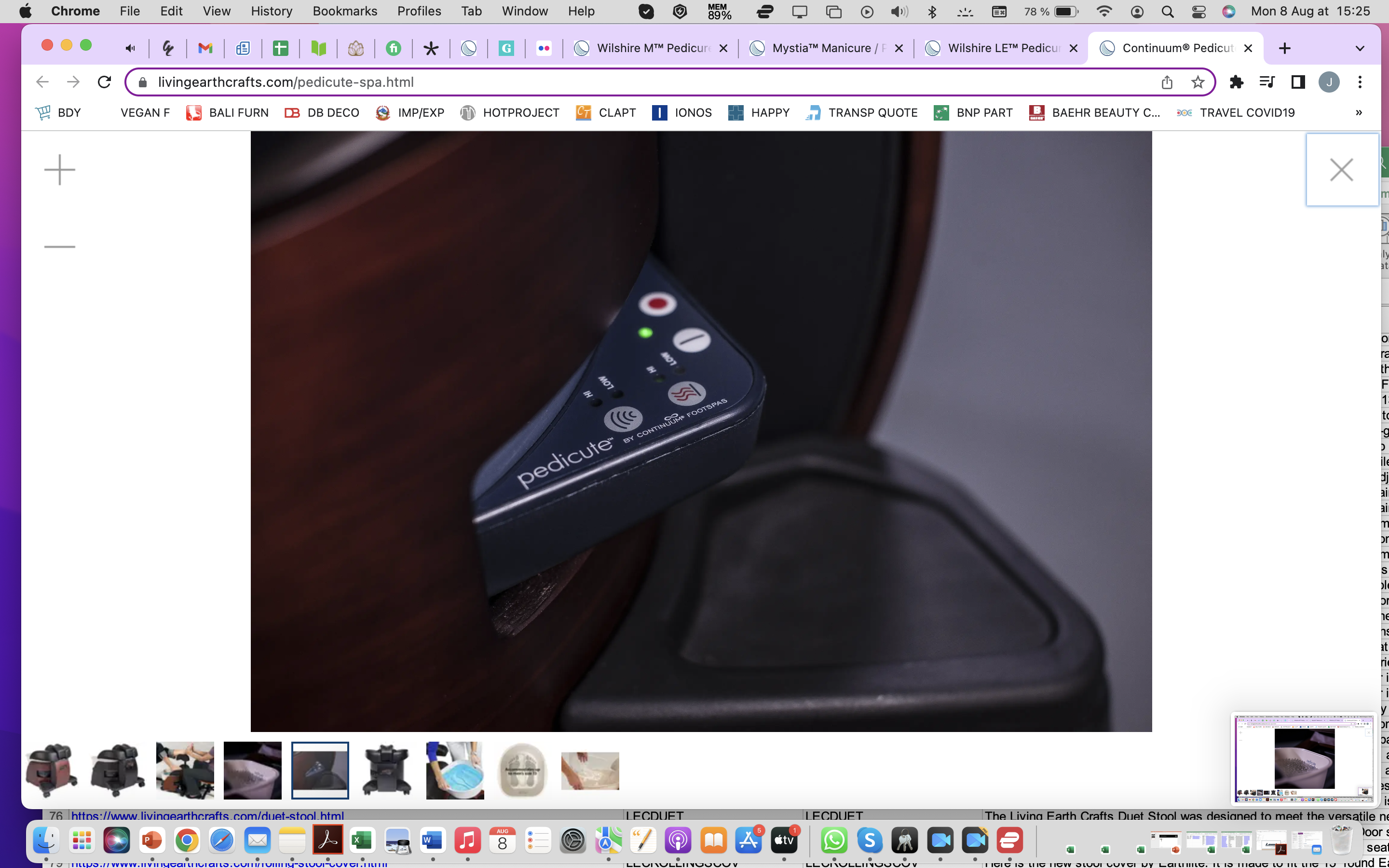This screenshot has width=1389, height=868.
Task: Open the pinned asterisk tab
Action: [x=431, y=48]
